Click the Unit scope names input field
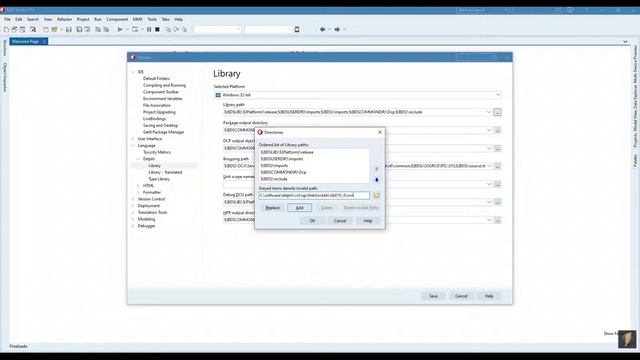 [357, 184]
